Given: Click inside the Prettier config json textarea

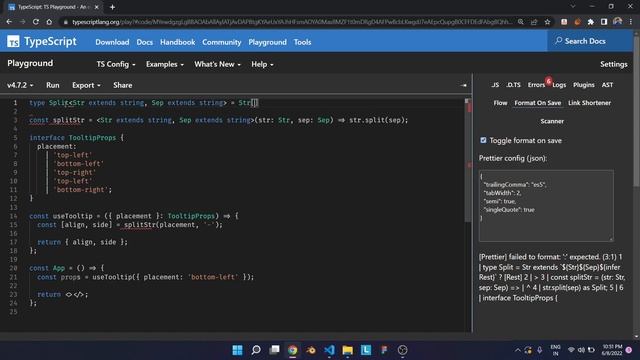Looking at the screenshot, I should (546, 206).
